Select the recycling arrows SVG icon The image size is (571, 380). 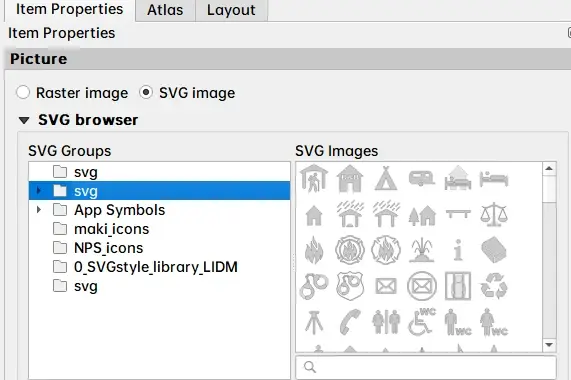tap(494, 286)
